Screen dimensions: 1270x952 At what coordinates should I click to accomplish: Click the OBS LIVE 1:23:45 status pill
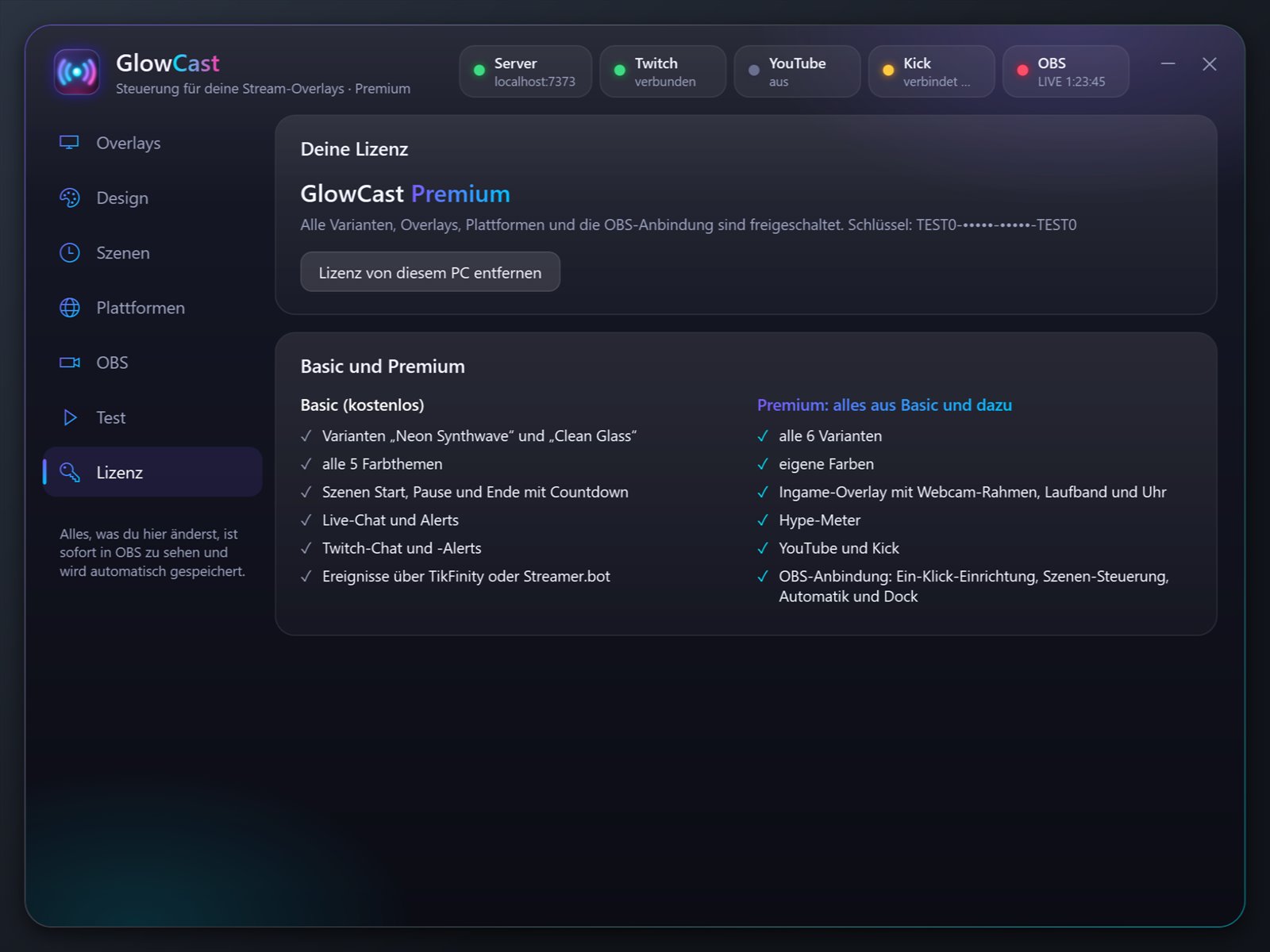[x=1066, y=71]
